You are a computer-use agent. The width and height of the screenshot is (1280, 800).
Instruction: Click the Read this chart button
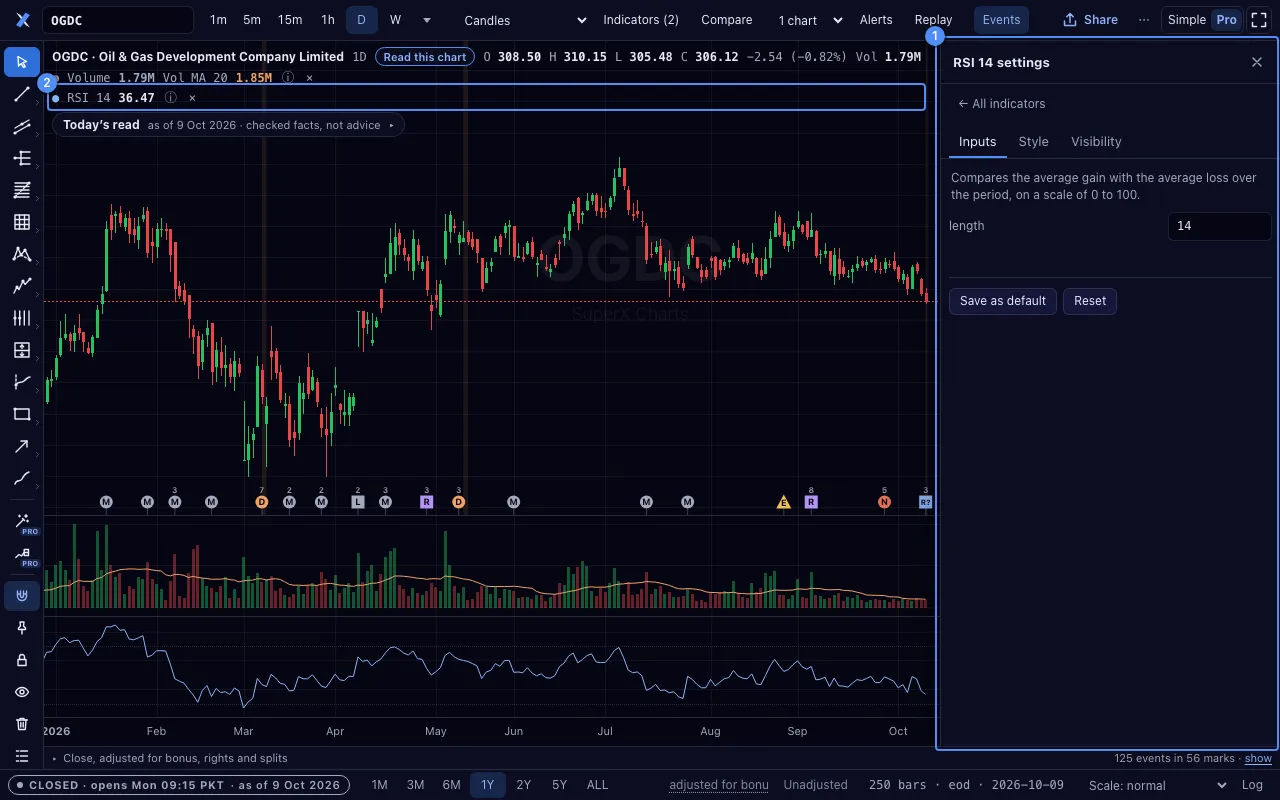pyautogui.click(x=425, y=57)
